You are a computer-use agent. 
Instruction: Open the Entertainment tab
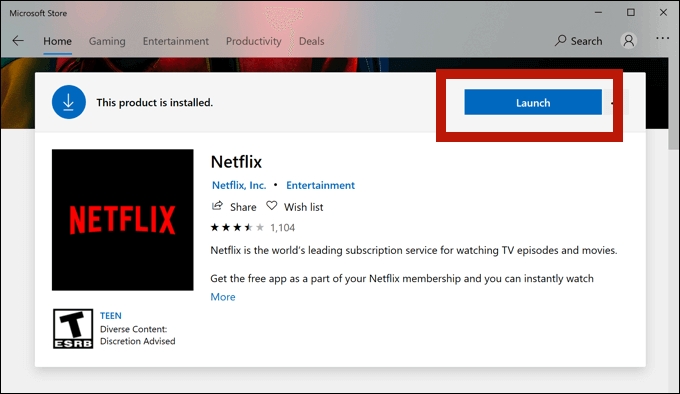(x=176, y=41)
